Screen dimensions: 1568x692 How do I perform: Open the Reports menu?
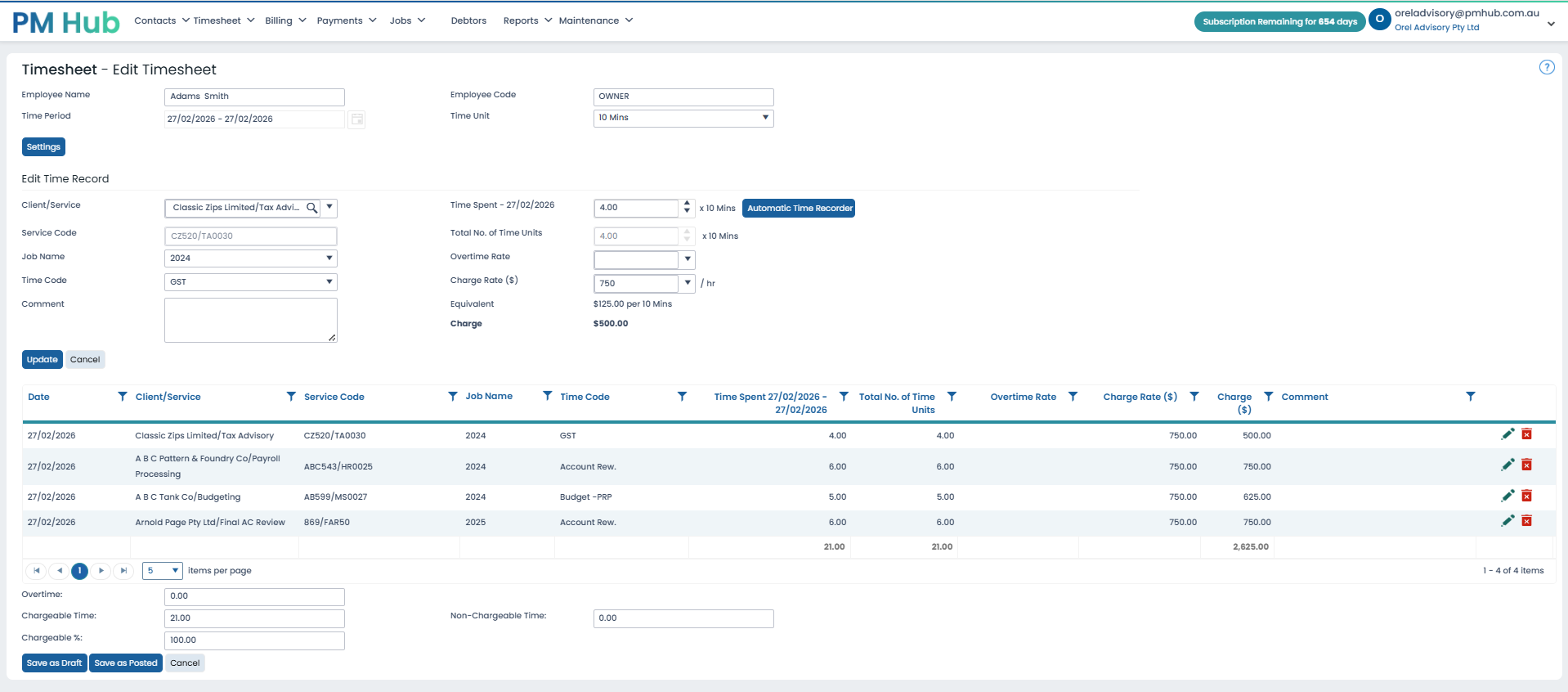point(527,20)
